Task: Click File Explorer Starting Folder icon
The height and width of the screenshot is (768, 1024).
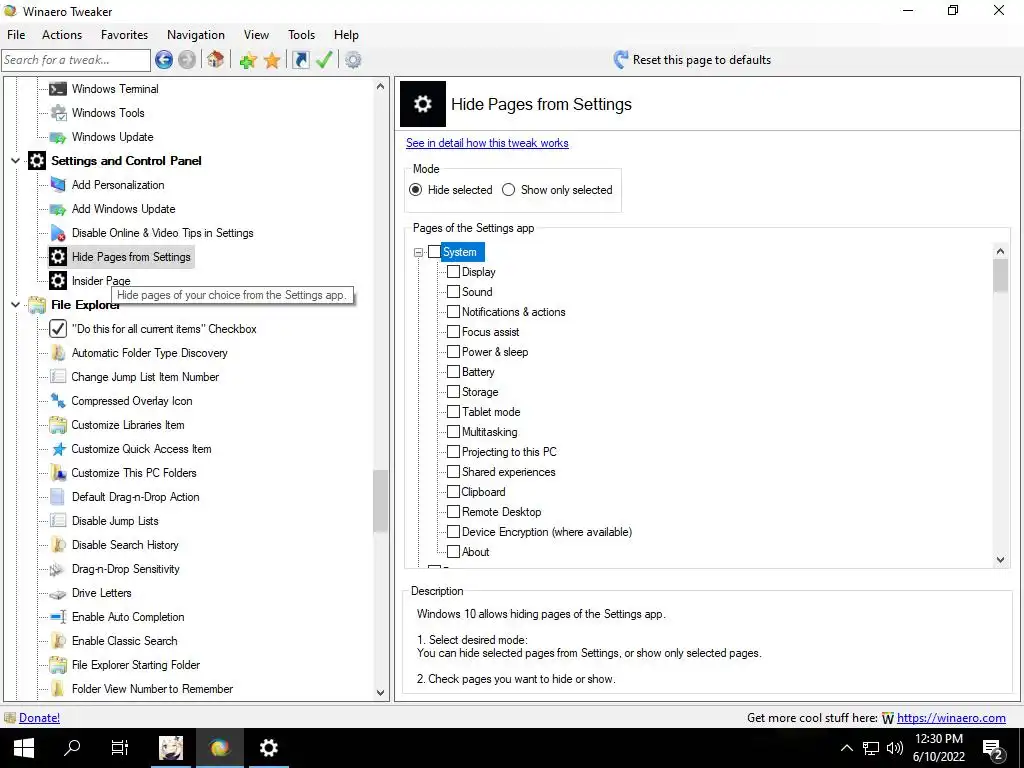Action: (58, 665)
